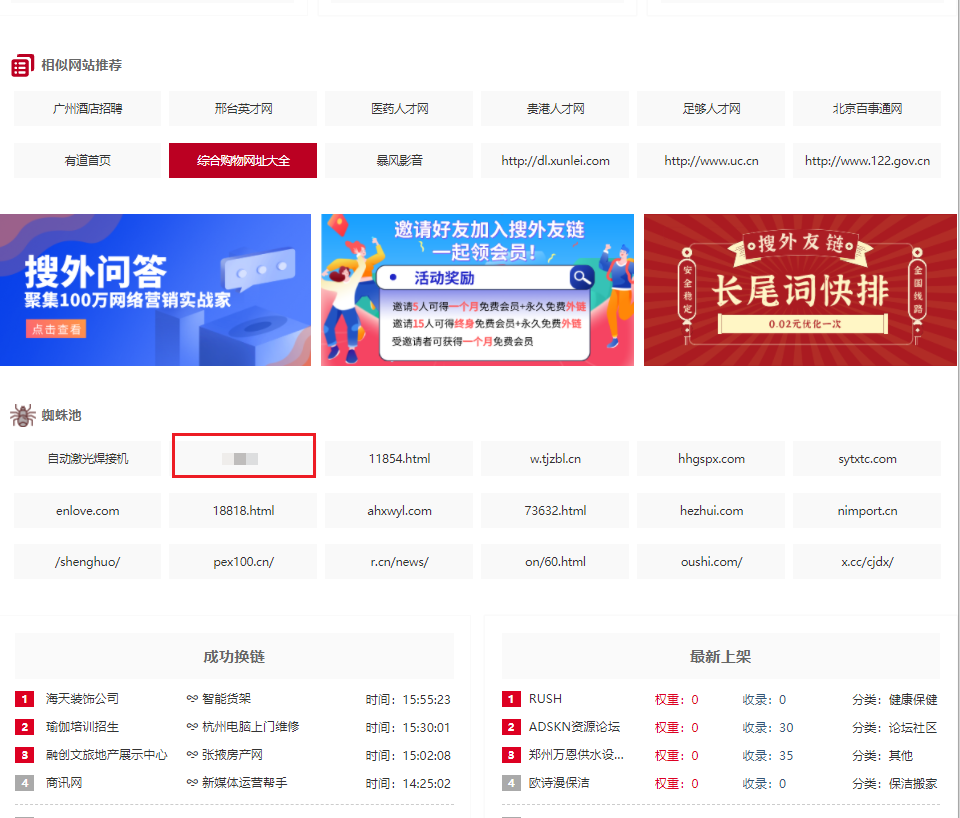The image size is (960, 818).
Task: Open the hhgspx.com spider pool entry
Action: coord(711,459)
